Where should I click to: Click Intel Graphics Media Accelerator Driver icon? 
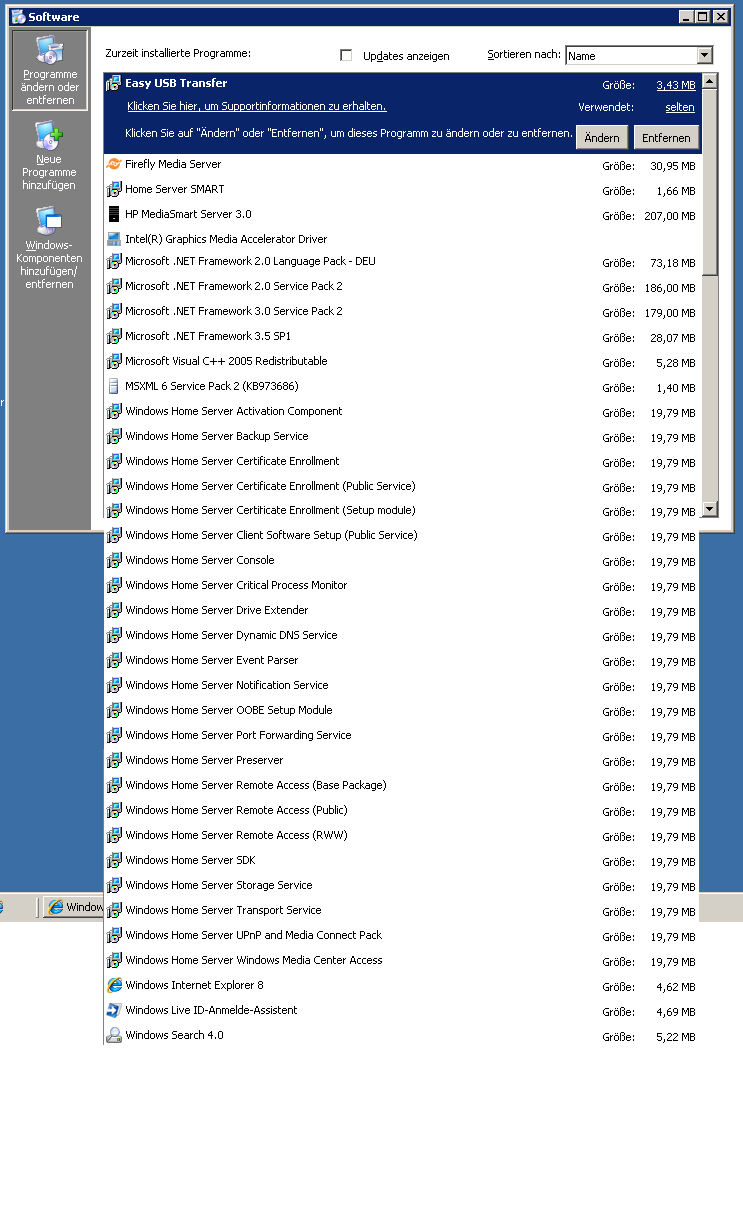[114, 239]
